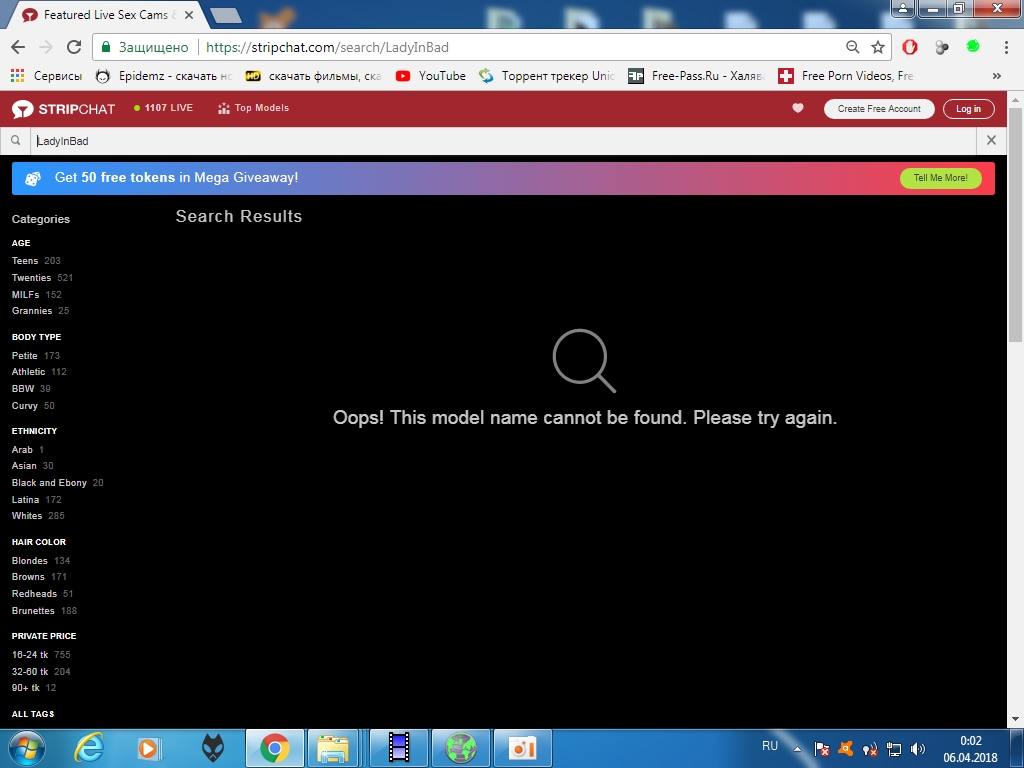1024x768 pixels.
Task: Click the red Opera-style extension icon
Action: [x=910, y=47]
